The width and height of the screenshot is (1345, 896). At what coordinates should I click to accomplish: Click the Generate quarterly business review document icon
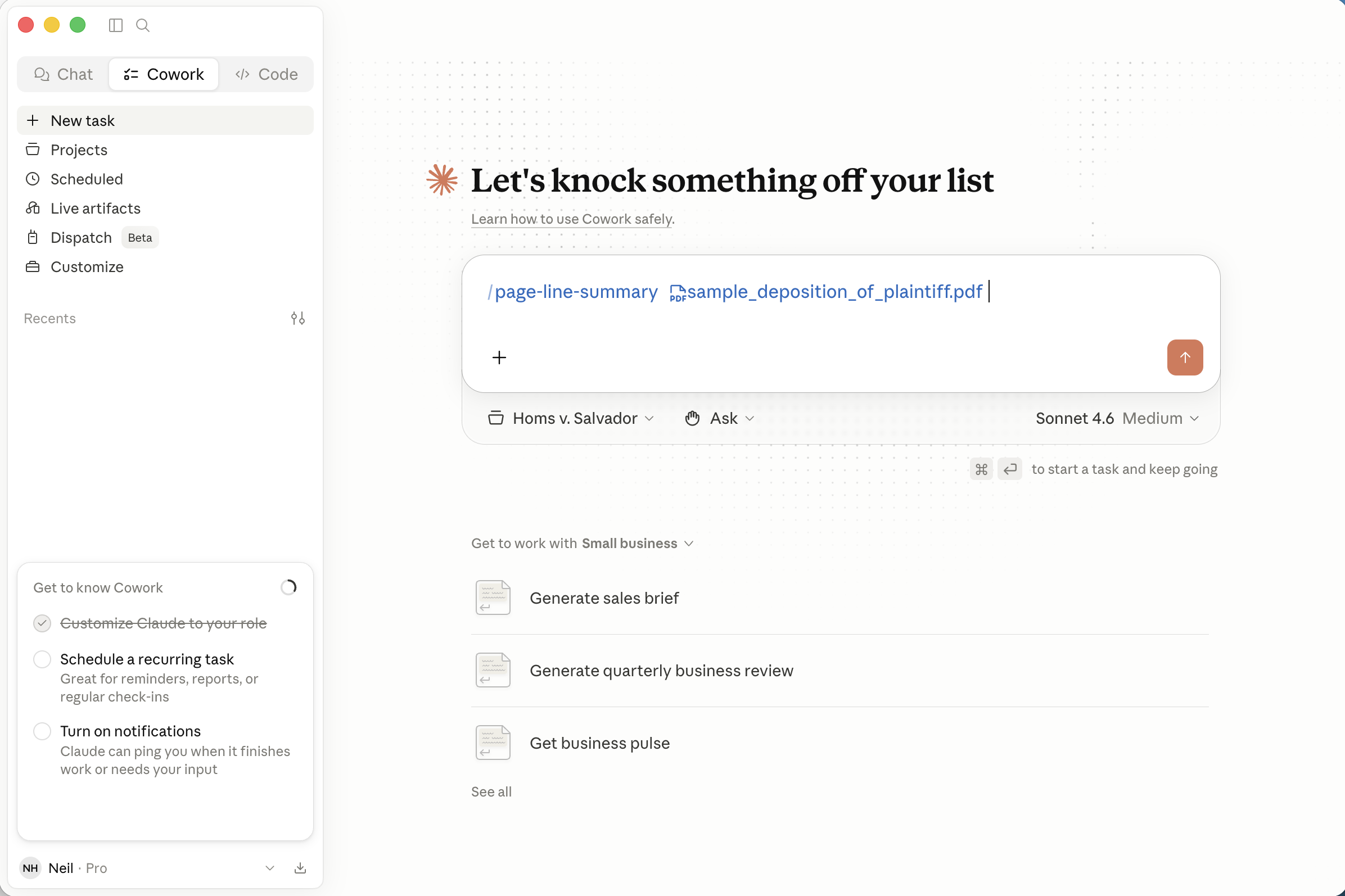coord(493,670)
